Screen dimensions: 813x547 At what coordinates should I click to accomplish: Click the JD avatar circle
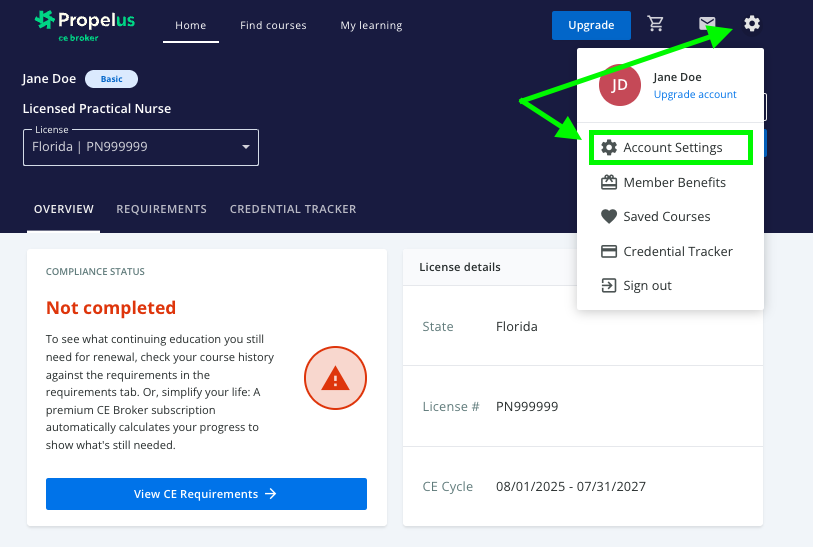click(x=619, y=85)
